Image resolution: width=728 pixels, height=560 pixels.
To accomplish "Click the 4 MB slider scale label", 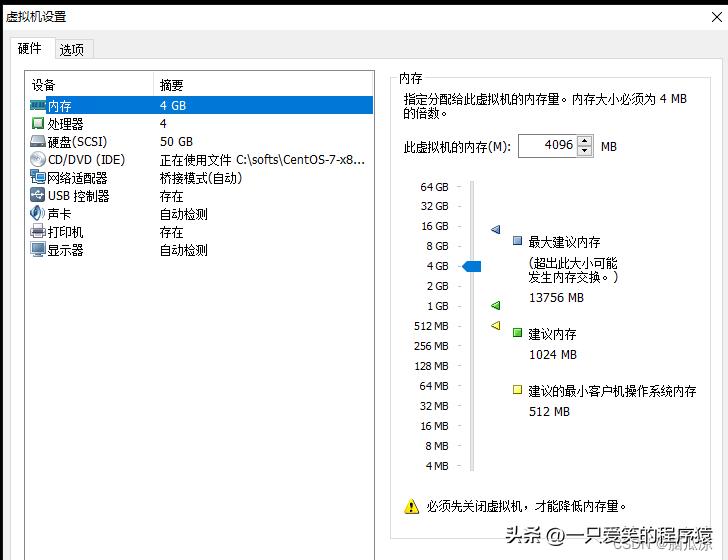I will click(x=436, y=466).
